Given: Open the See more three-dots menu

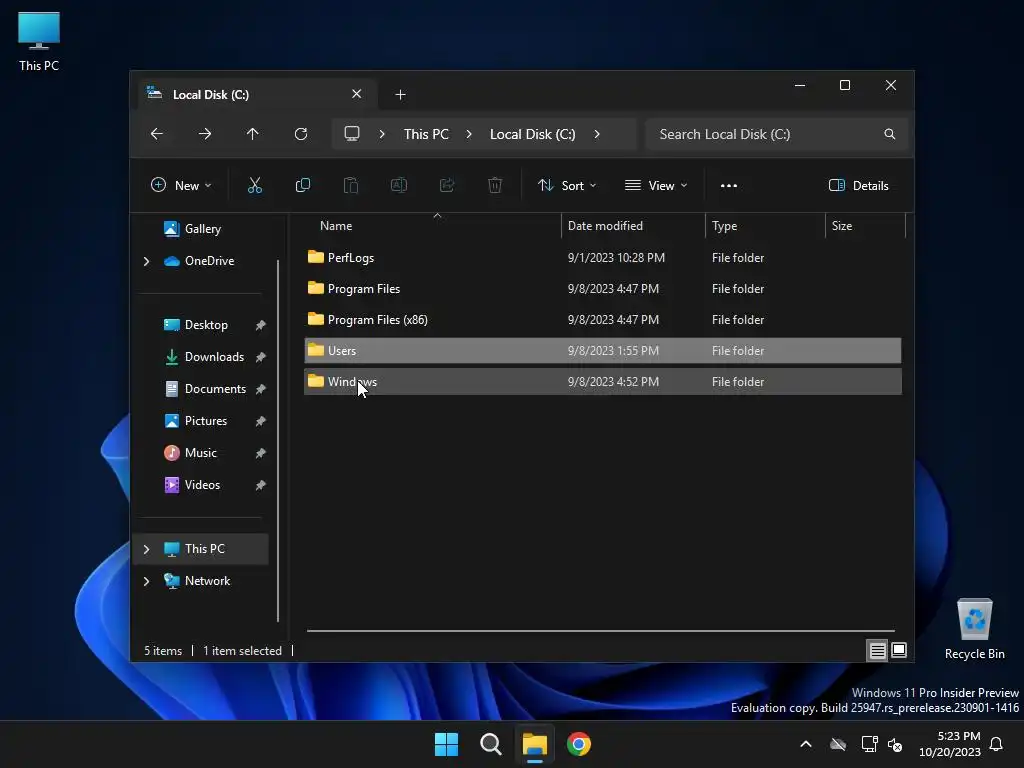Looking at the screenshot, I should click(729, 185).
